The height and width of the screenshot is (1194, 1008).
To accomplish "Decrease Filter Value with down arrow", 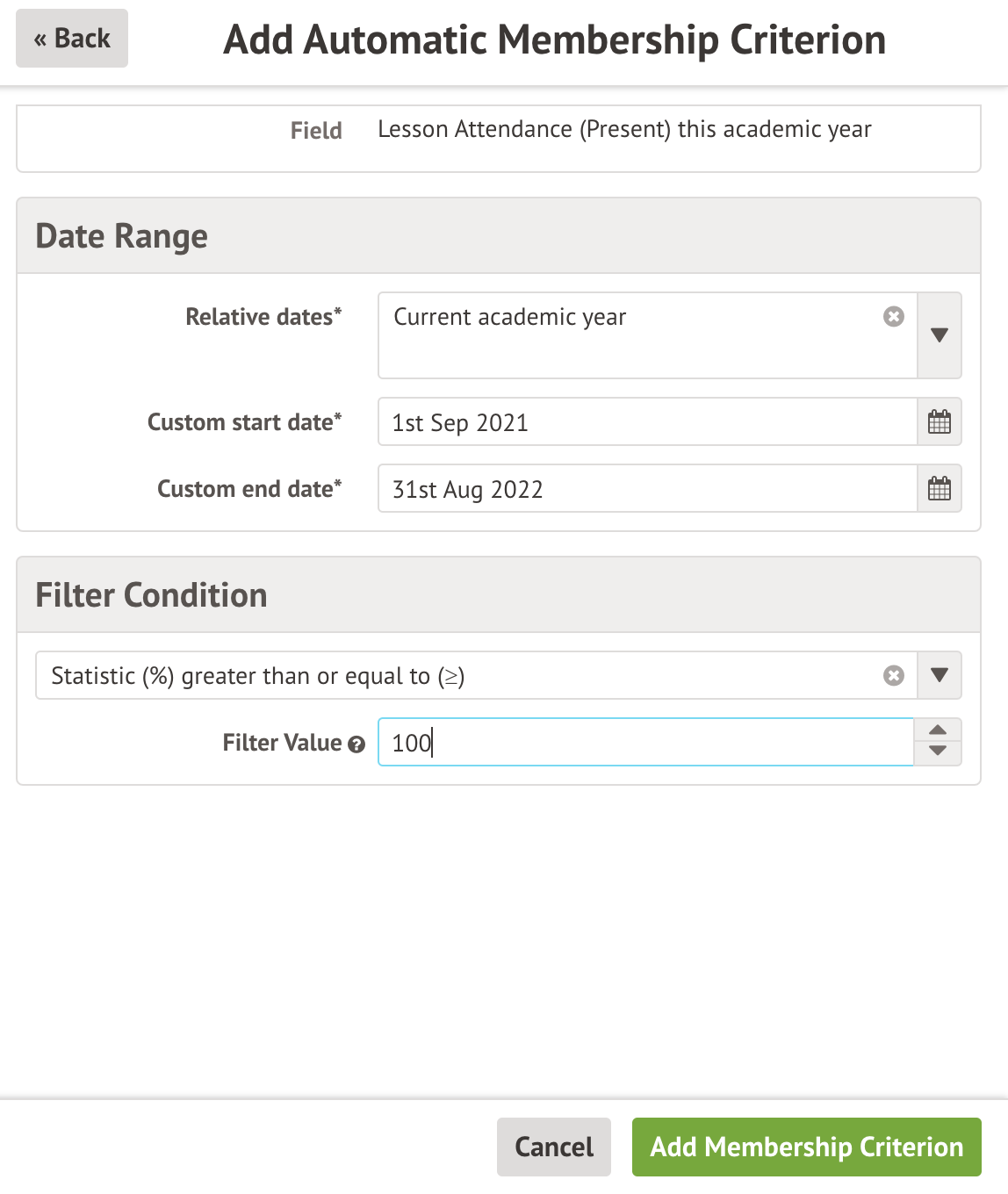I will 938,752.
